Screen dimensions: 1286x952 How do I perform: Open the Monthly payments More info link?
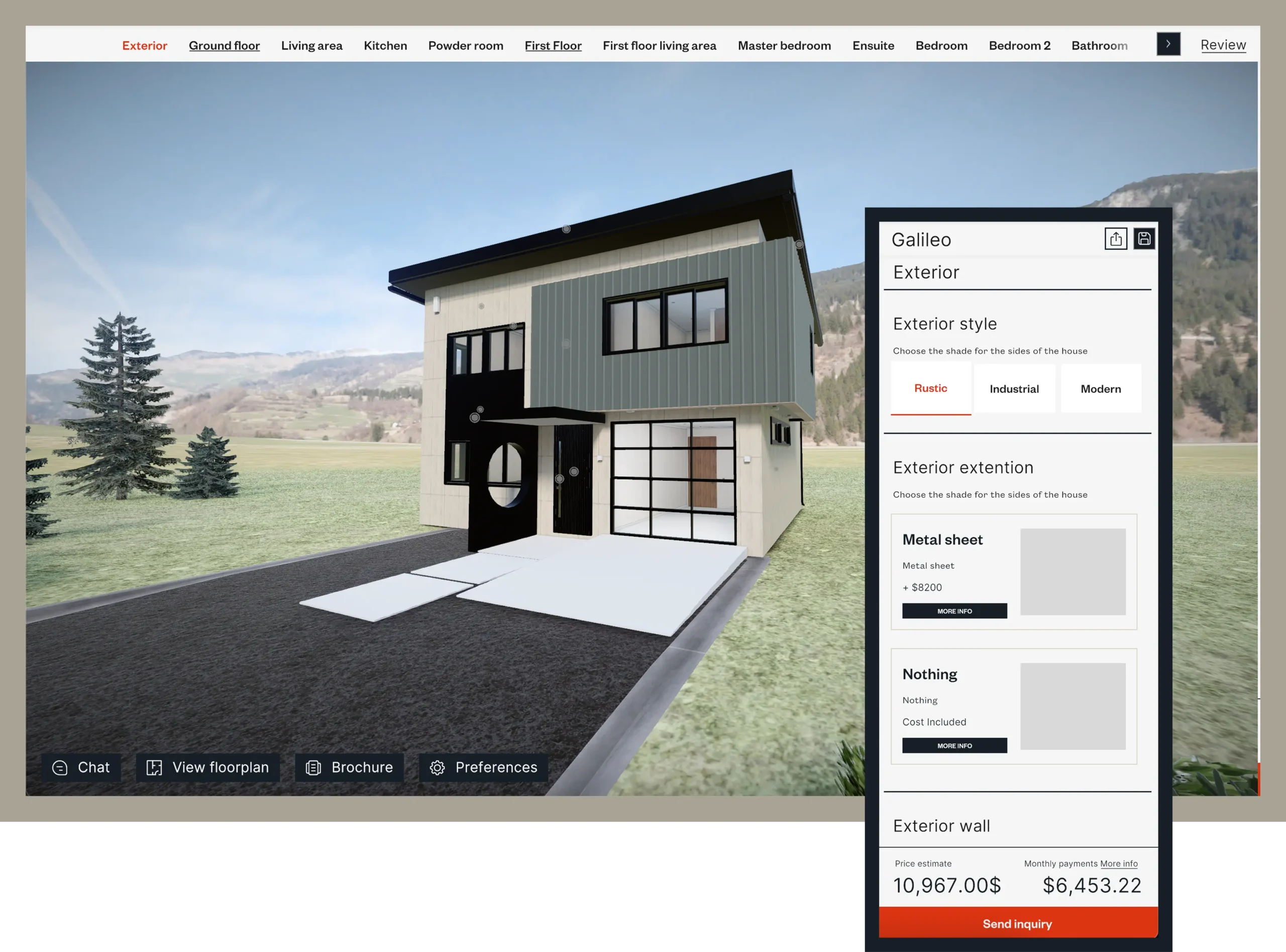1118,863
